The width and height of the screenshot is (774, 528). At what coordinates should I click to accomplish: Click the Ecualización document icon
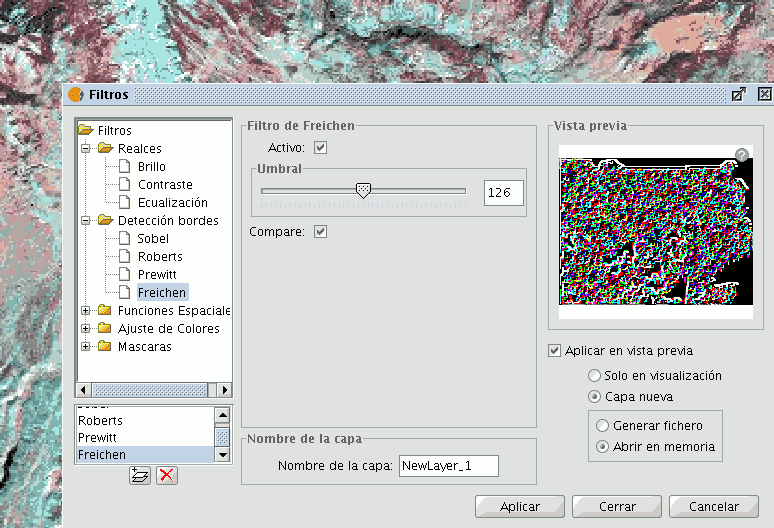click(125, 202)
